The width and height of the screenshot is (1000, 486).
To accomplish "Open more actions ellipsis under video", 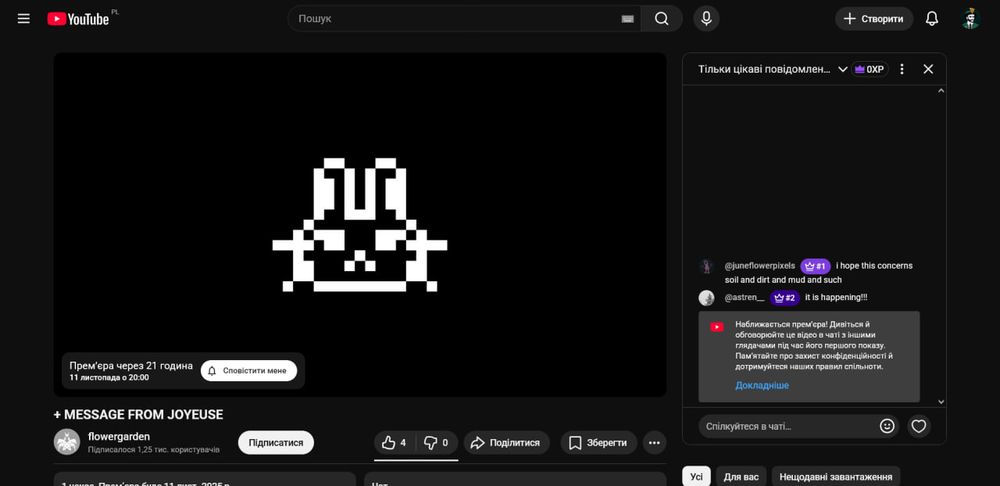I will click(654, 443).
